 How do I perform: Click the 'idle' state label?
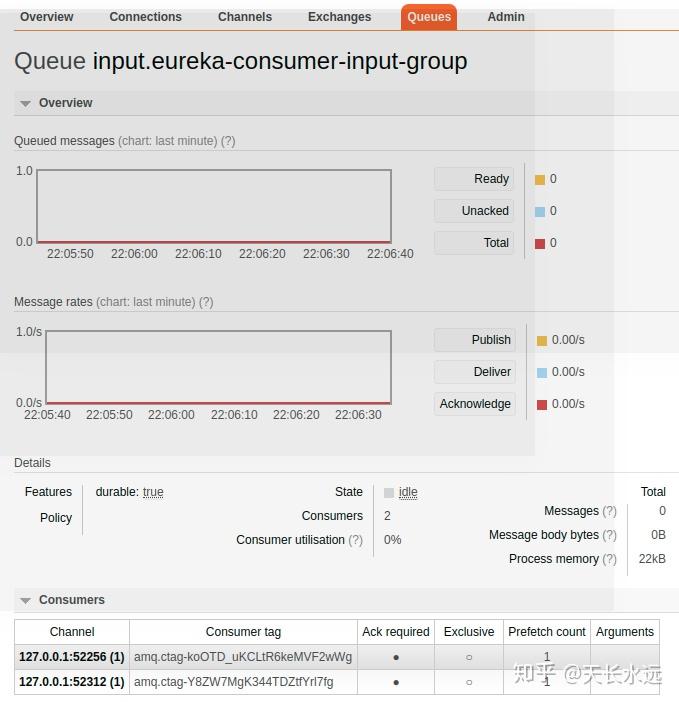pos(408,492)
